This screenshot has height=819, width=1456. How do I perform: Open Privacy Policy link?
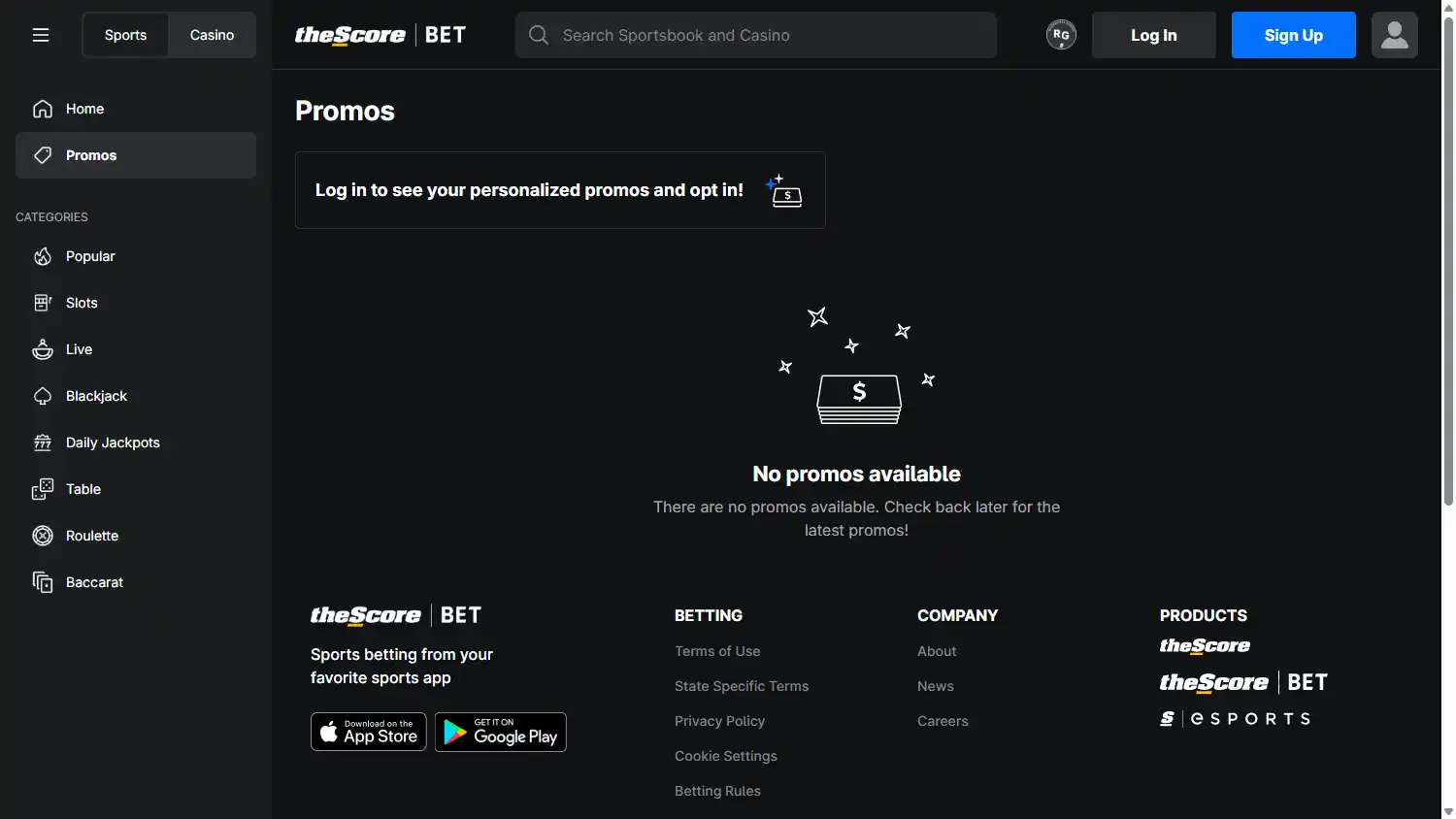tap(719, 721)
